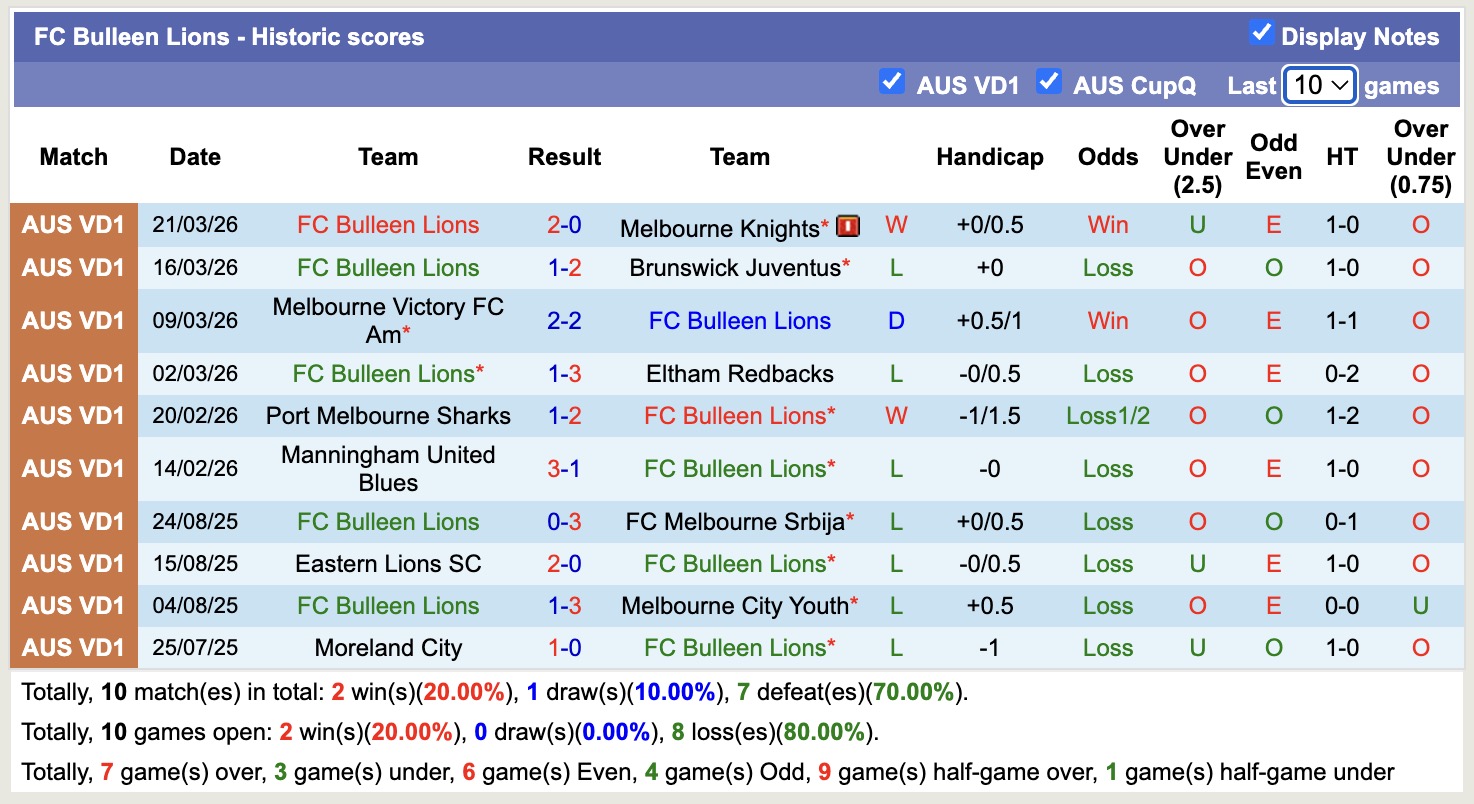Select Eastern Lions SC team link
The height and width of the screenshot is (804, 1474).
[x=388, y=563]
